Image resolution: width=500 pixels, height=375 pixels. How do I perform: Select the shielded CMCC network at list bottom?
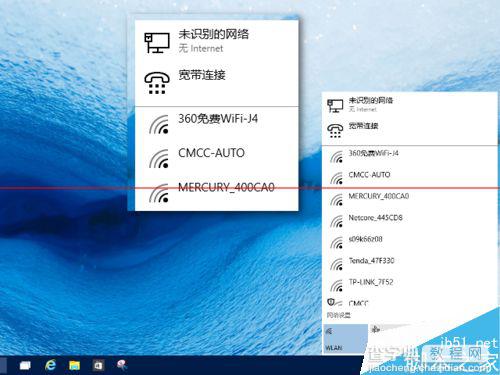point(410,303)
